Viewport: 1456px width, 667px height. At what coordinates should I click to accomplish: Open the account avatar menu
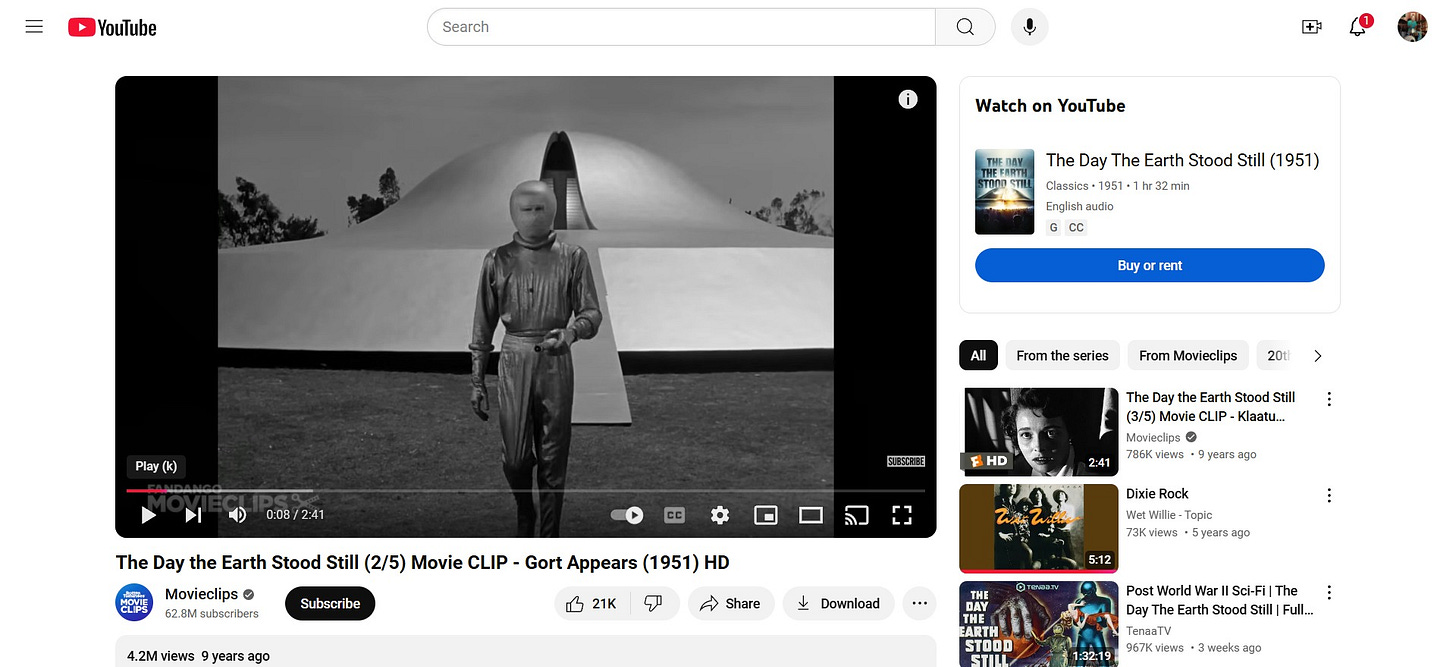1412,27
